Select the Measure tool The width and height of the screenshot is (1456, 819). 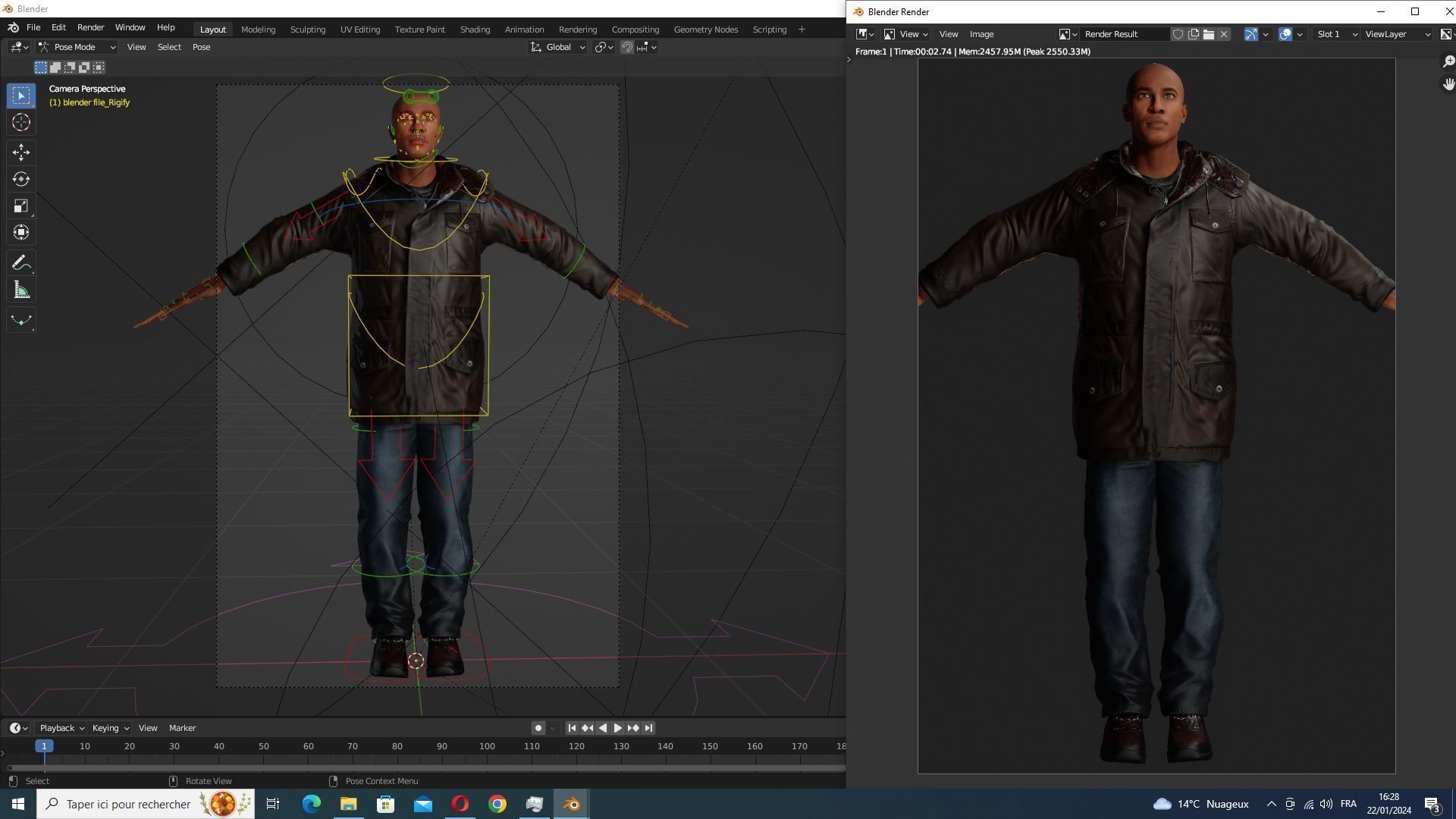[x=21, y=290]
